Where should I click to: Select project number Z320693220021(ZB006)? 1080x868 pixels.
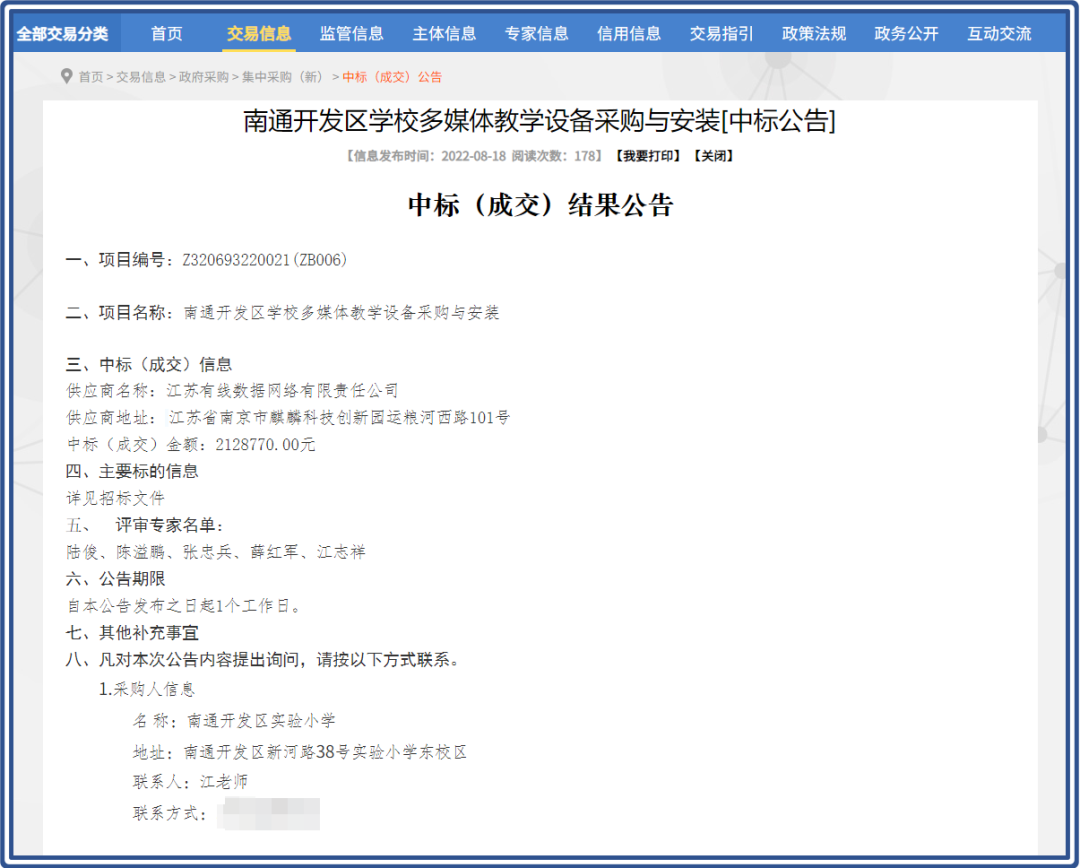point(265,260)
